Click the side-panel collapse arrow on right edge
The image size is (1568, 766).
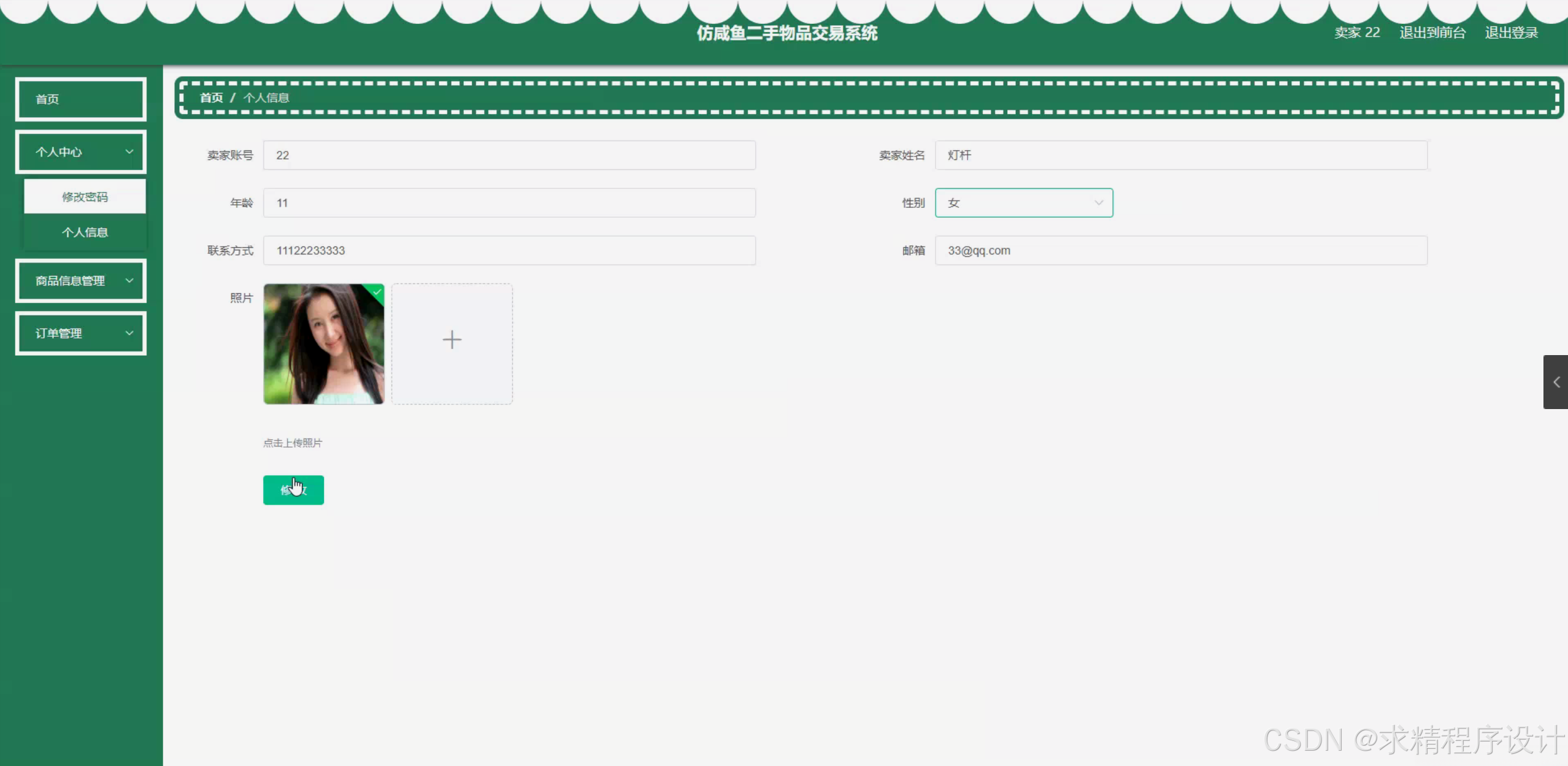[1556, 382]
